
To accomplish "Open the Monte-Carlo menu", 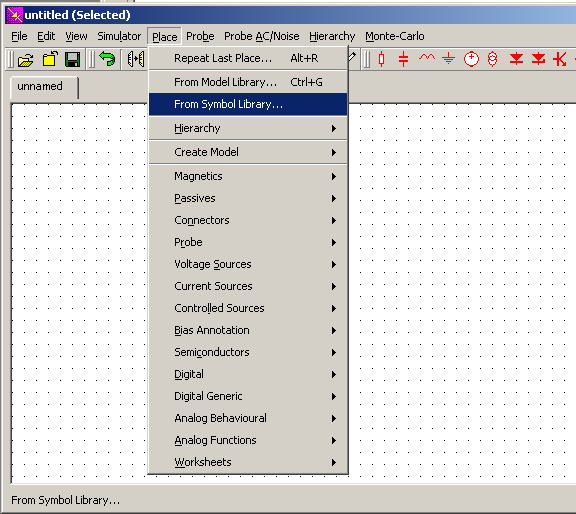I will [x=395, y=36].
